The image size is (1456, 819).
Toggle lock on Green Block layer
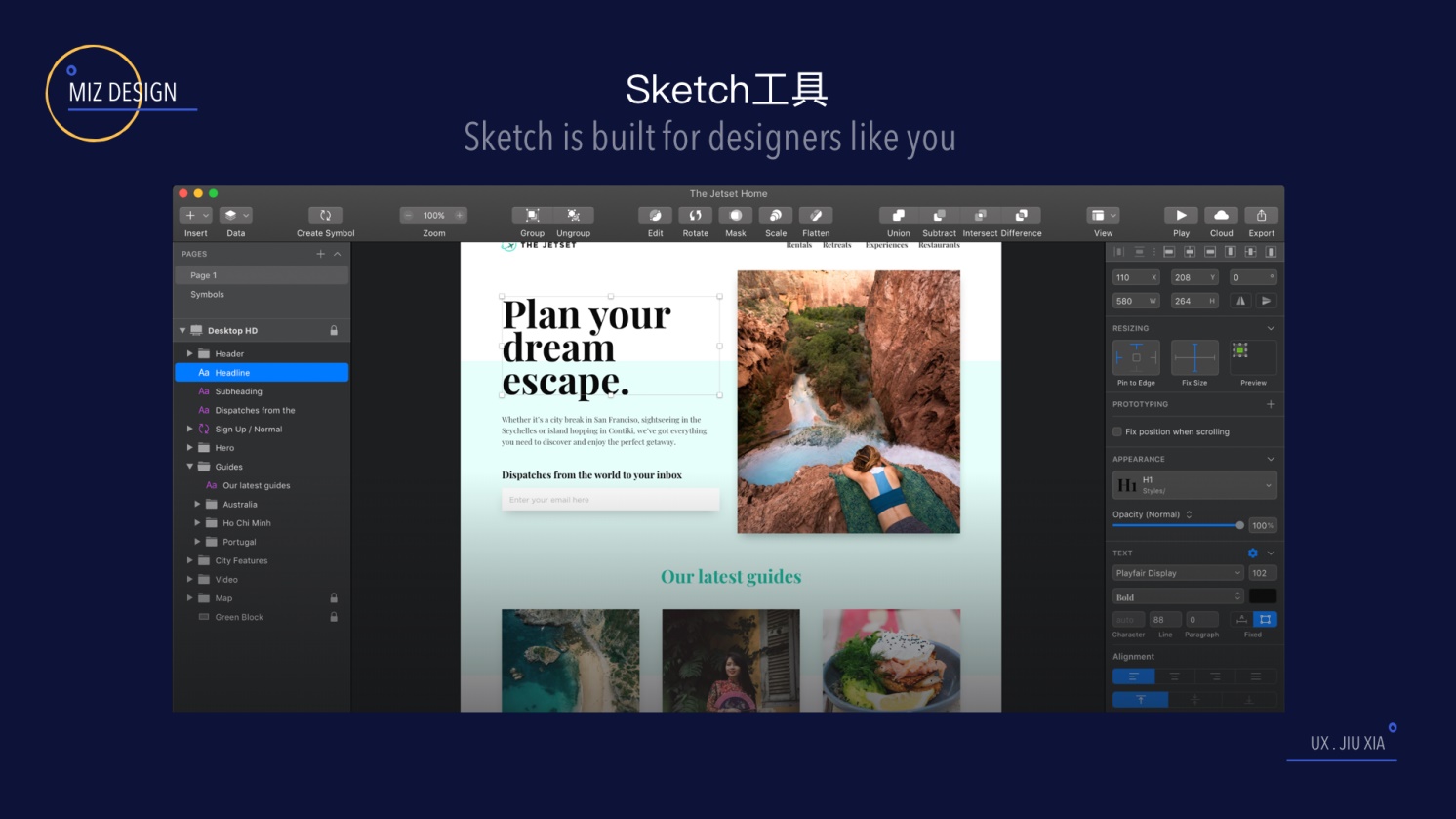(334, 617)
